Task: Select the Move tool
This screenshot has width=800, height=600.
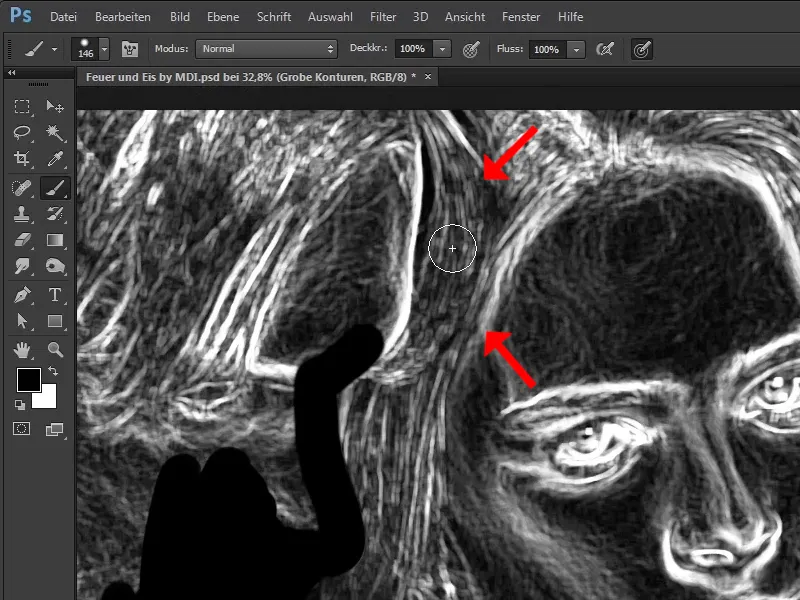Action: (x=55, y=107)
